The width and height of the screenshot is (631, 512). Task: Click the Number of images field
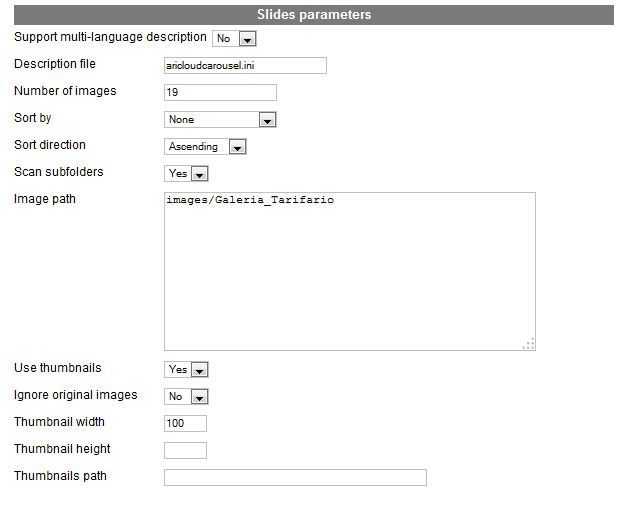(220, 93)
